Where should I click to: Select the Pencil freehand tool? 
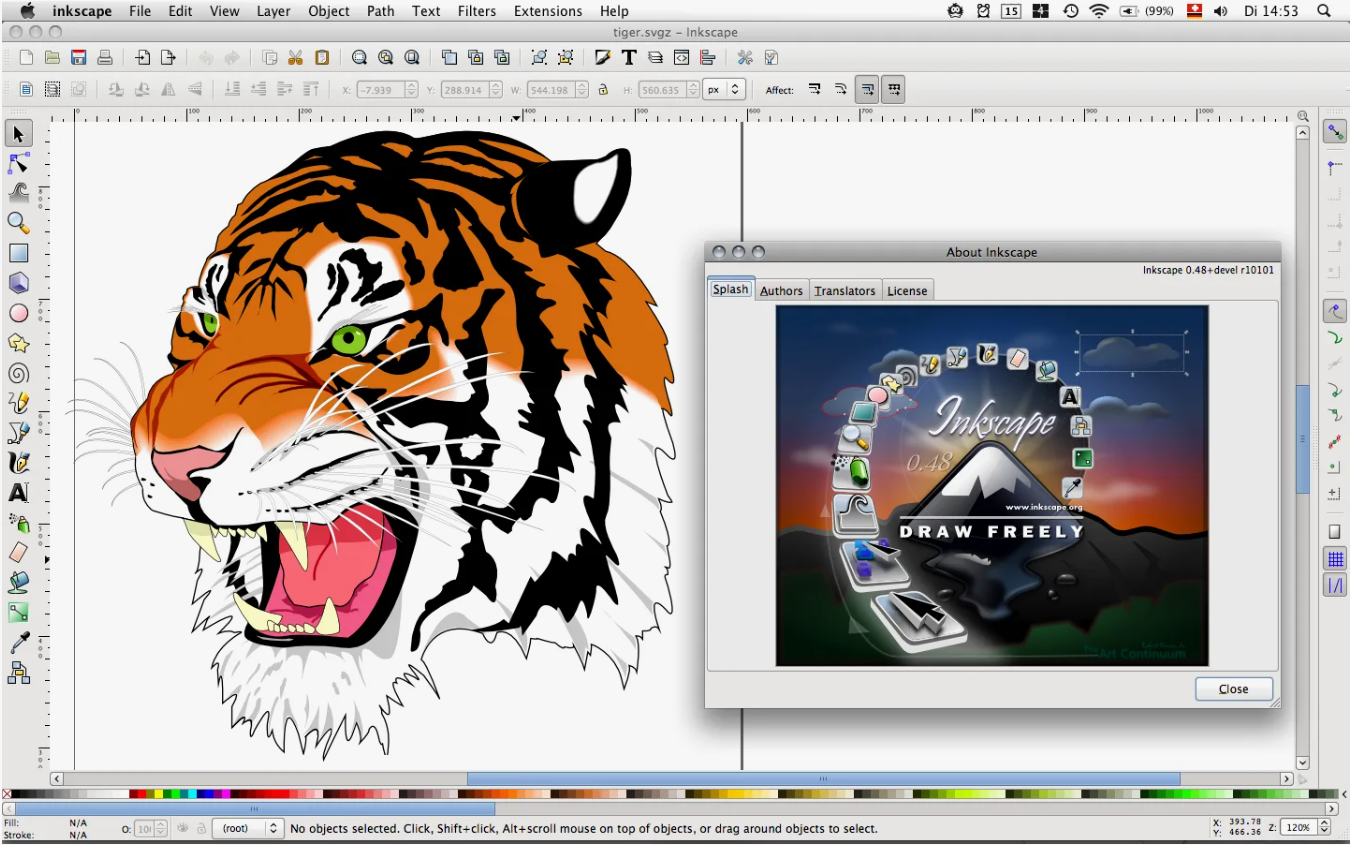tap(18, 403)
